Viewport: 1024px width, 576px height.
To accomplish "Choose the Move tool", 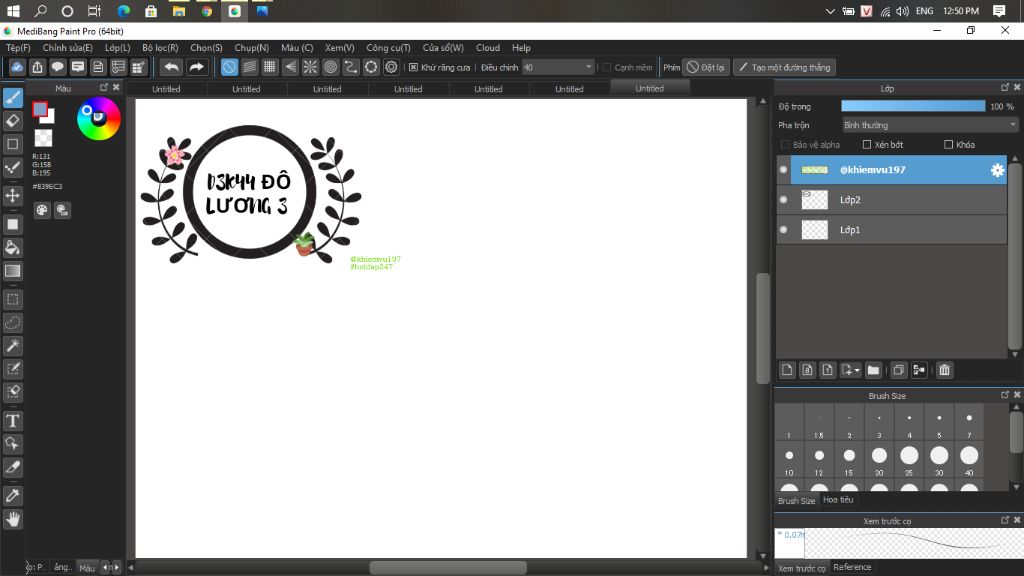I will tap(13, 195).
